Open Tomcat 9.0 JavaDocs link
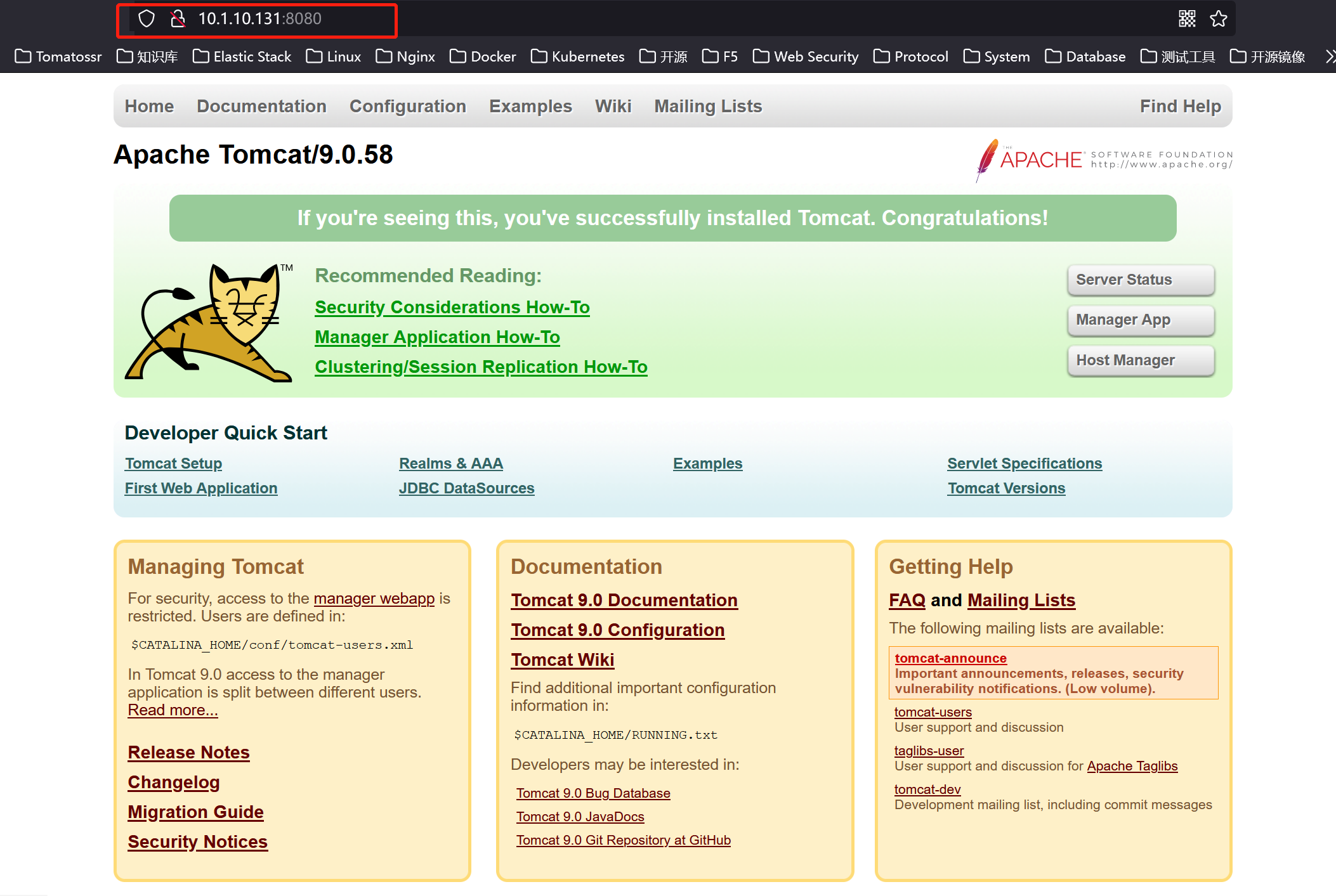Screen dimensions: 1336x896 pyautogui.click(x=580, y=817)
